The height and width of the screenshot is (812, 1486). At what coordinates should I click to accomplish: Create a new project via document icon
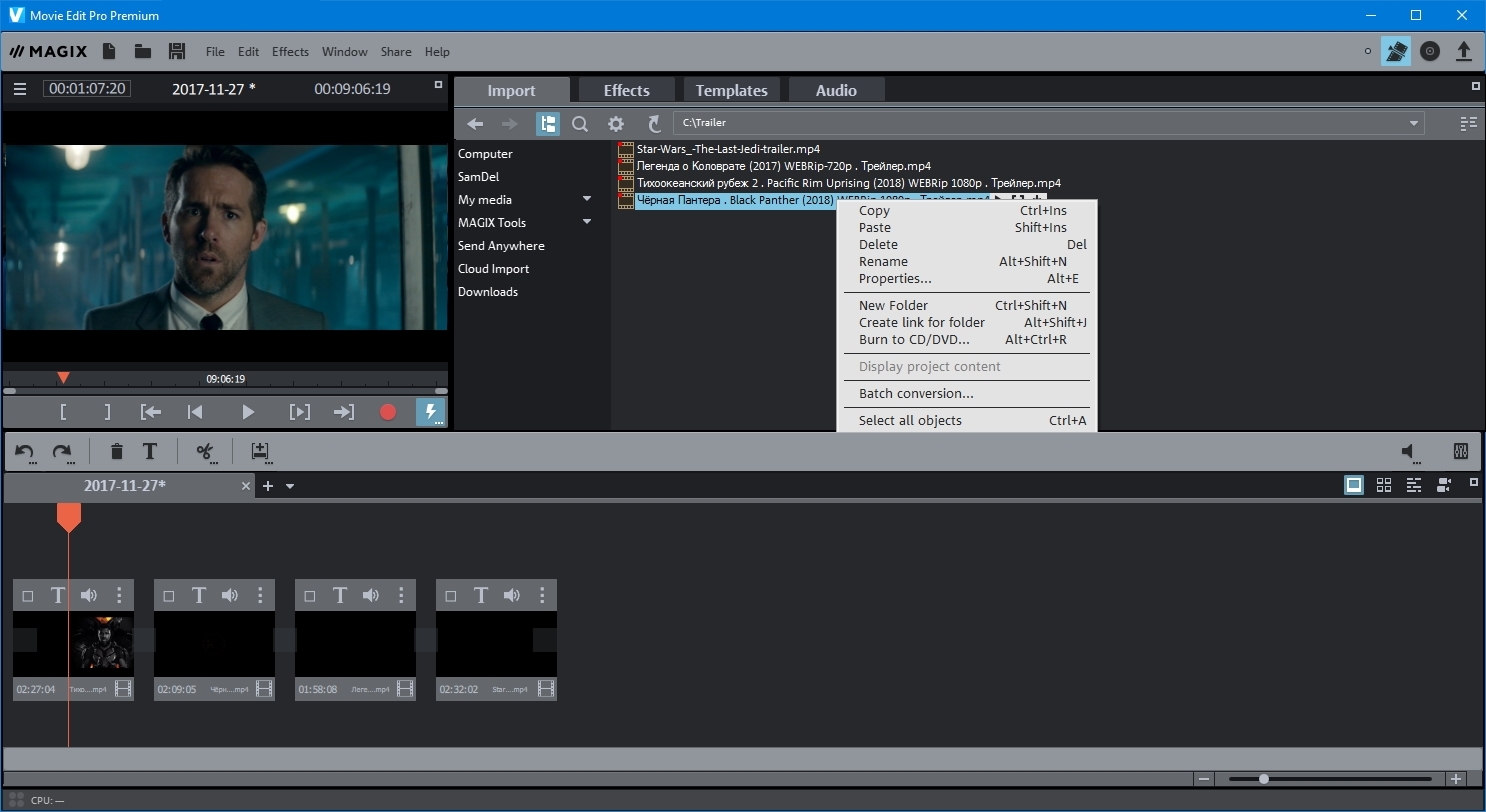tap(109, 51)
